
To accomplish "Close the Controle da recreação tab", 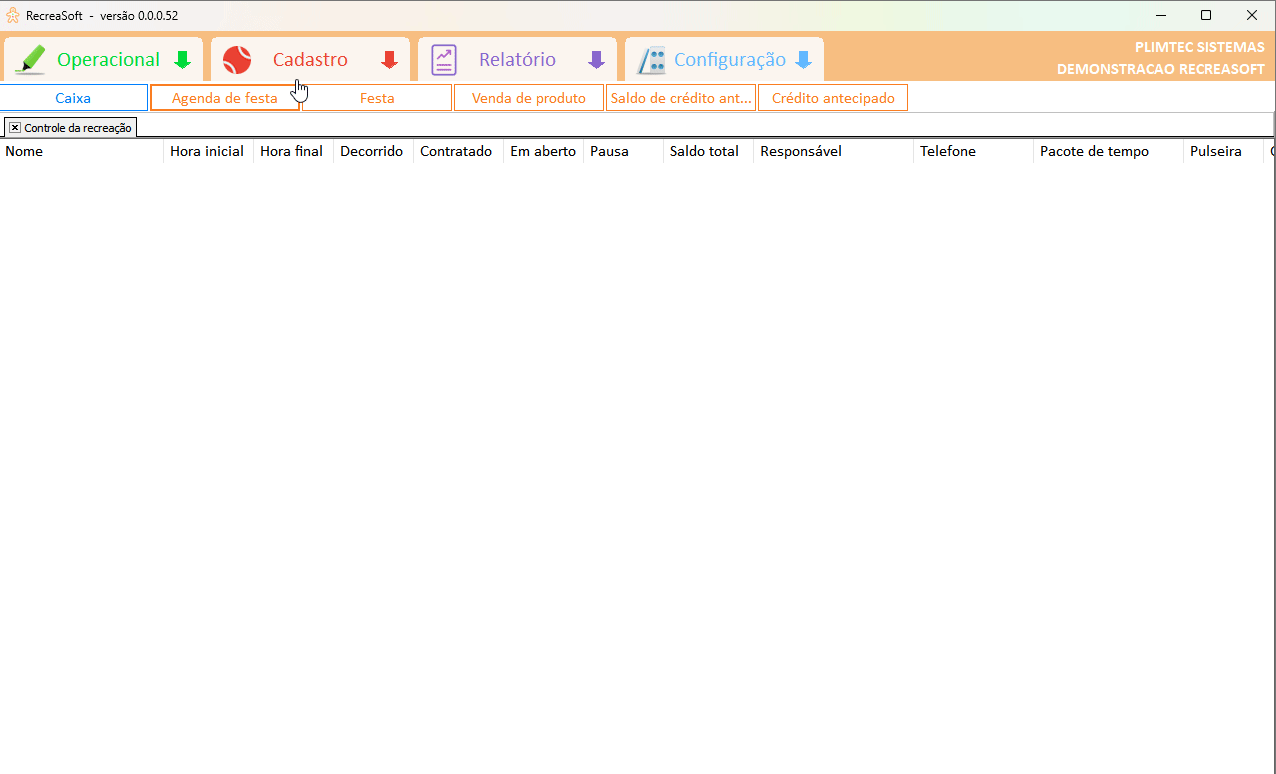I will coord(15,128).
